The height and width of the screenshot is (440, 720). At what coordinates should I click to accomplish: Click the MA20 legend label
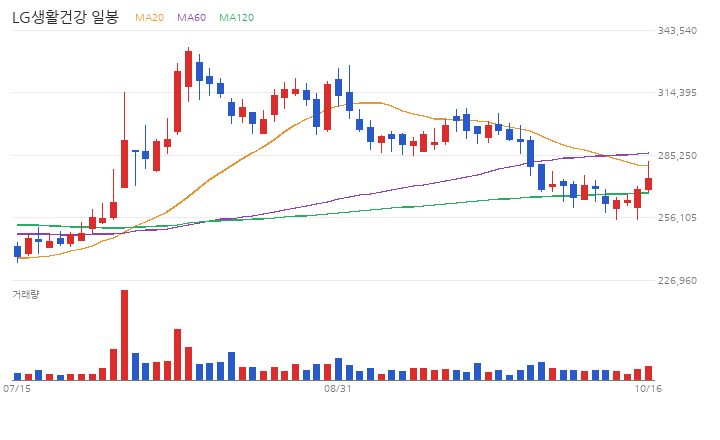click(149, 17)
